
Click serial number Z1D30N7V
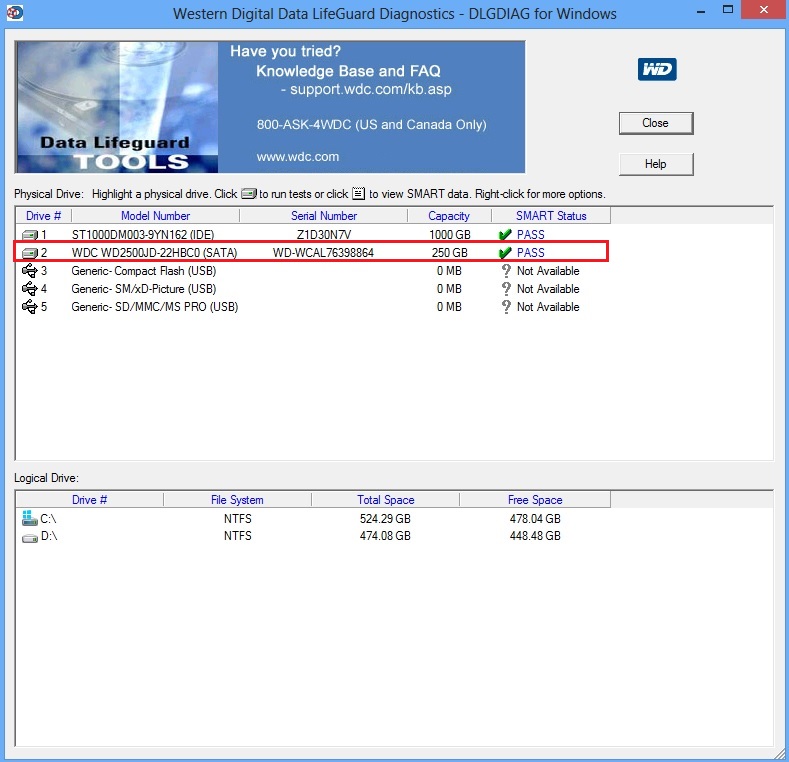(324, 235)
